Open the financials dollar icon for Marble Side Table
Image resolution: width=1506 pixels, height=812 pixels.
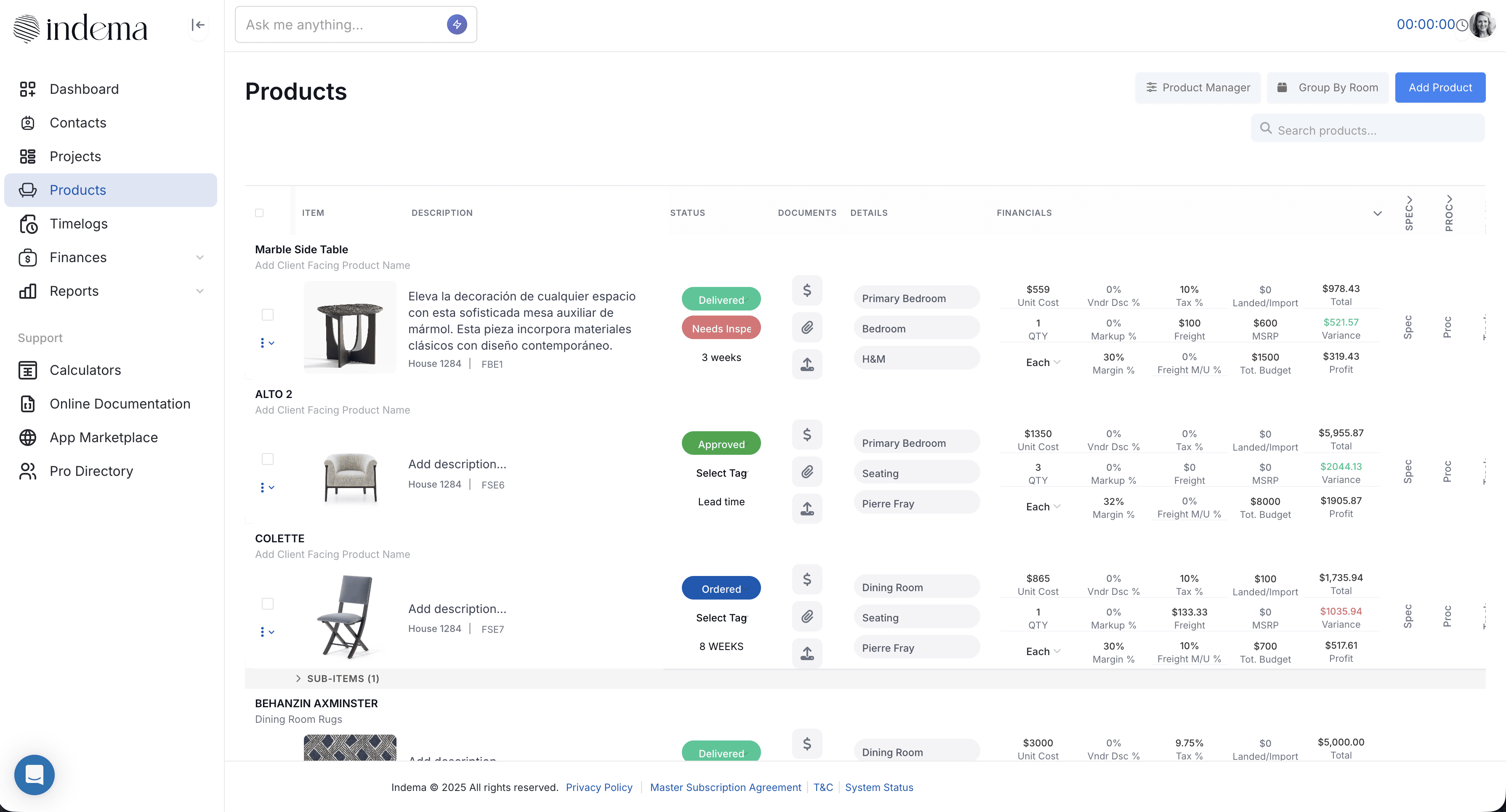[807, 290]
